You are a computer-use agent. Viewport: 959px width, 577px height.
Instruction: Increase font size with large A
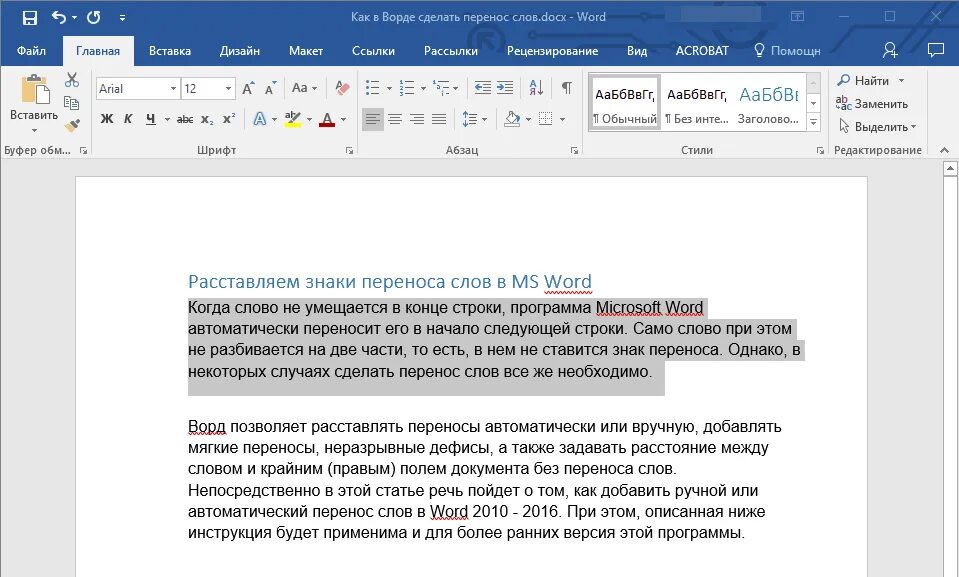248,89
